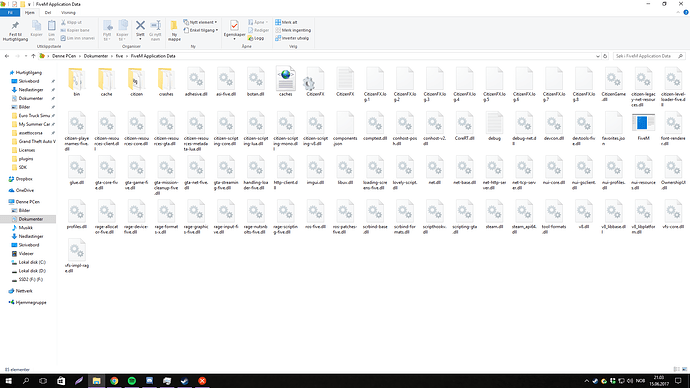Image resolution: width=690 pixels, height=388 pixels.
Task: Click five in the address breadcrumb
Action: coord(119,56)
